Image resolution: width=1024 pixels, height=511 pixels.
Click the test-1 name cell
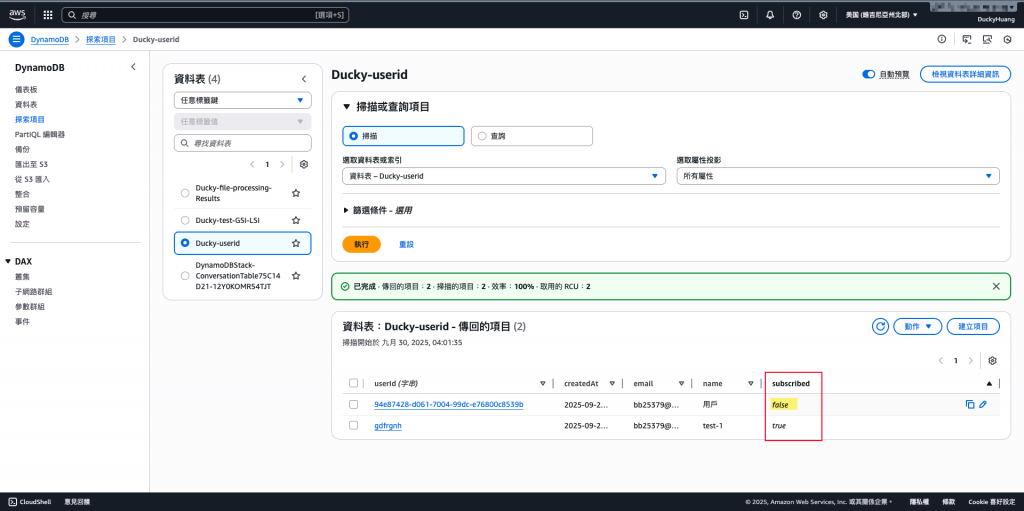coord(713,425)
